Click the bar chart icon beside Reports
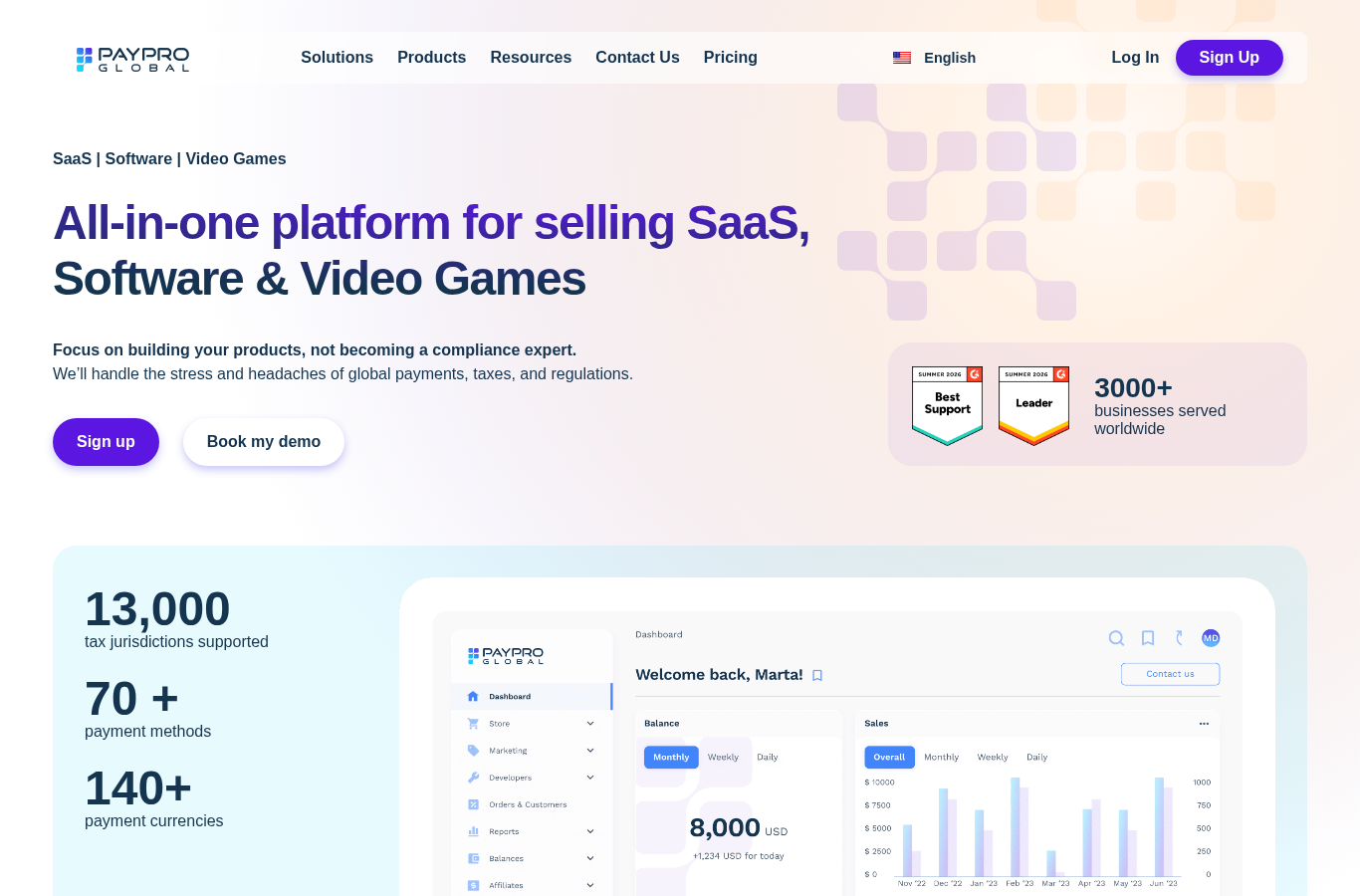 point(473,831)
